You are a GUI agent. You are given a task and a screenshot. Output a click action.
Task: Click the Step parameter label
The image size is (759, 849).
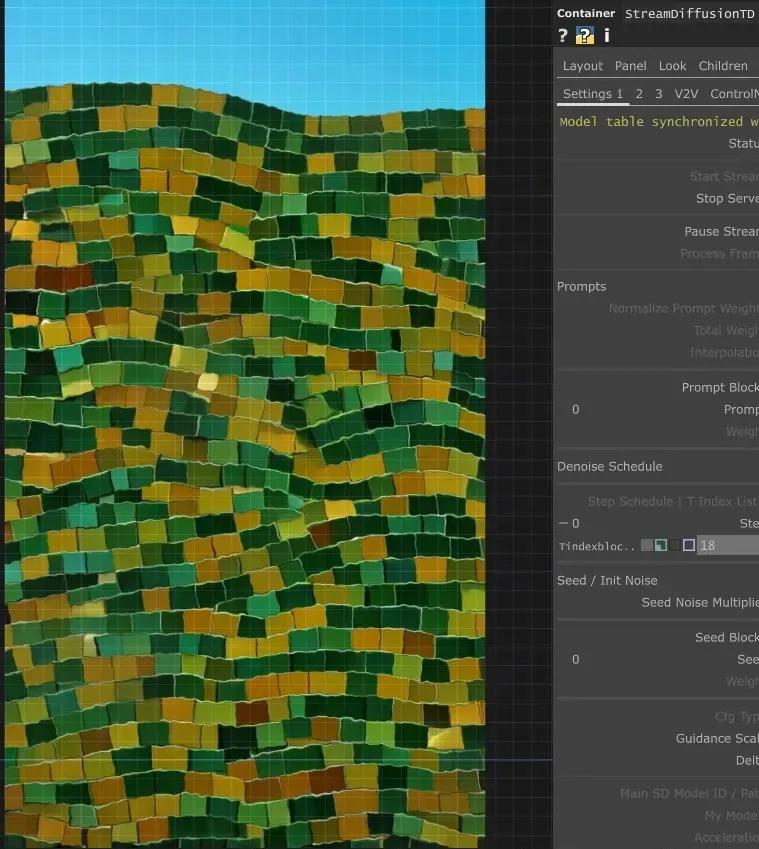coord(749,524)
